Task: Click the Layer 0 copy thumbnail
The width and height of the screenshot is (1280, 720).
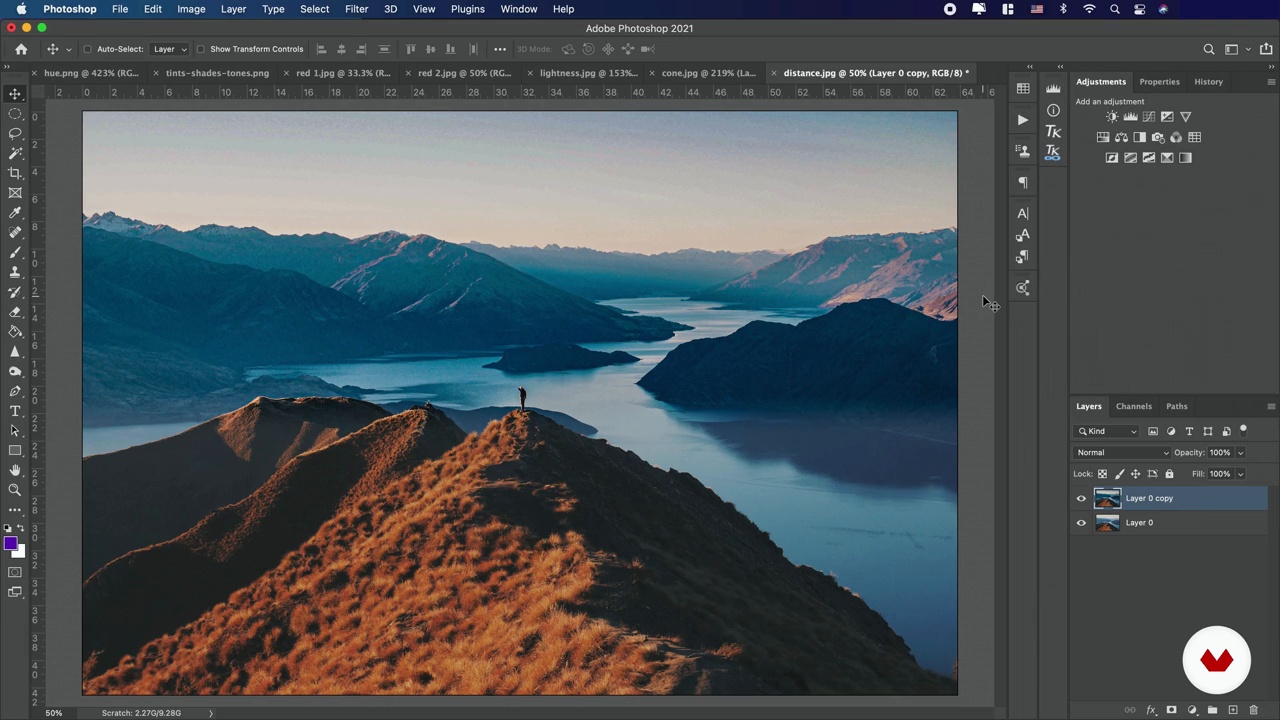Action: click(x=1107, y=498)
